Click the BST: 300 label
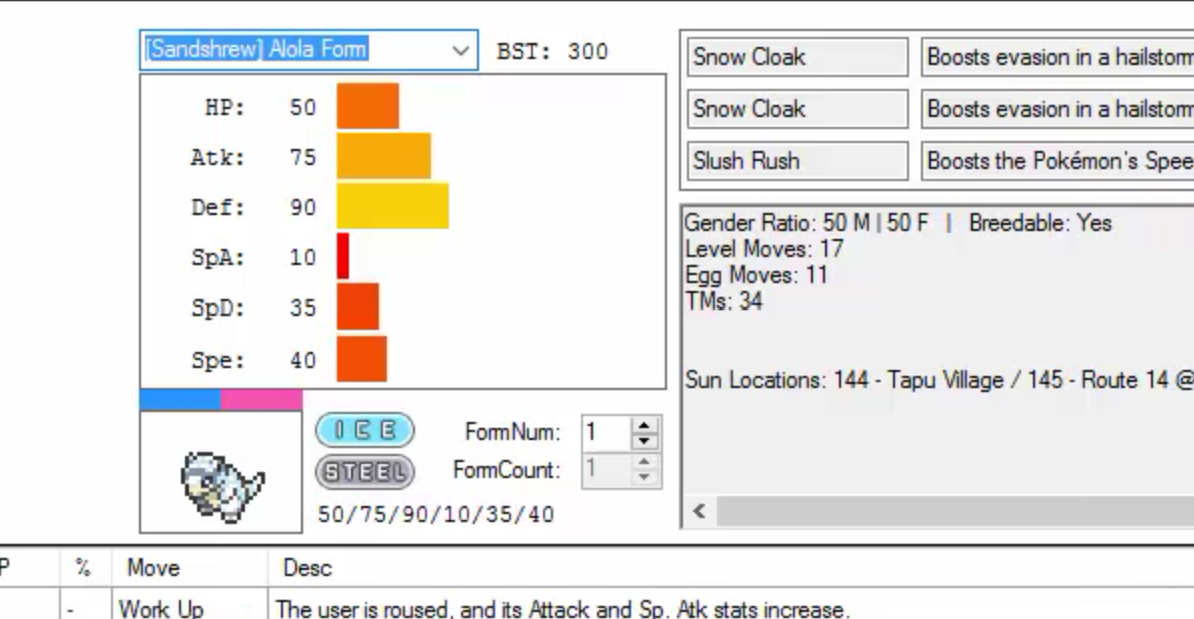The image size is (1194, 619). 552,52
